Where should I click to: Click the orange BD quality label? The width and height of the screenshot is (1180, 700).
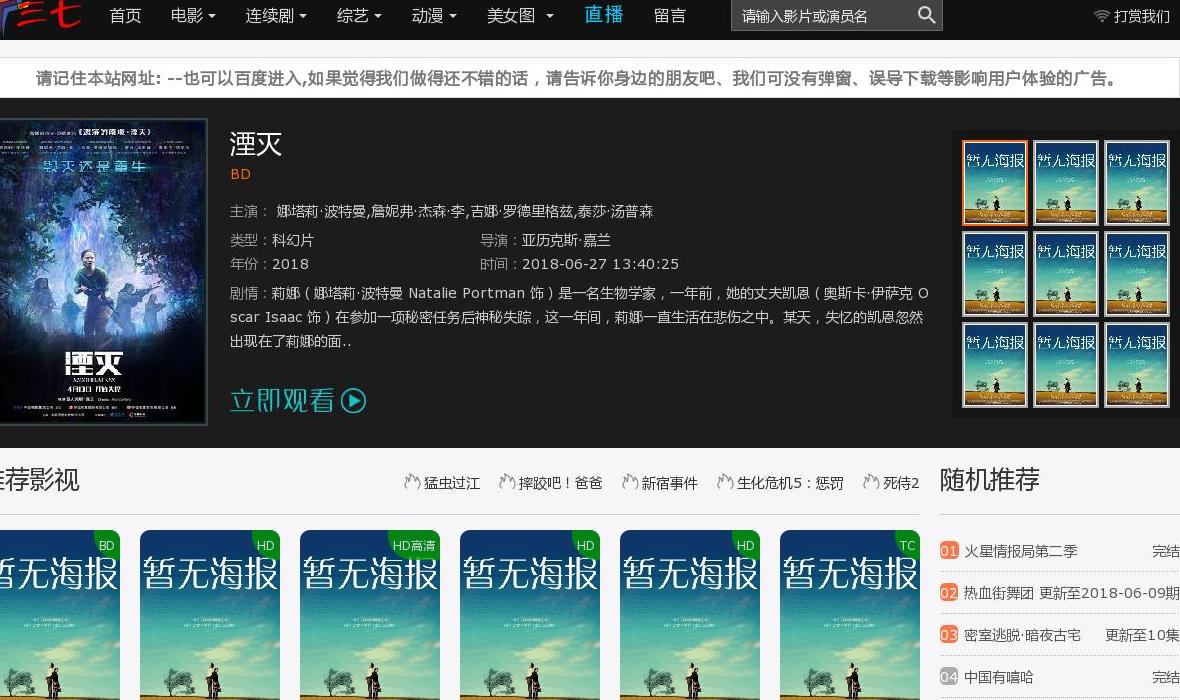(240, 174)
